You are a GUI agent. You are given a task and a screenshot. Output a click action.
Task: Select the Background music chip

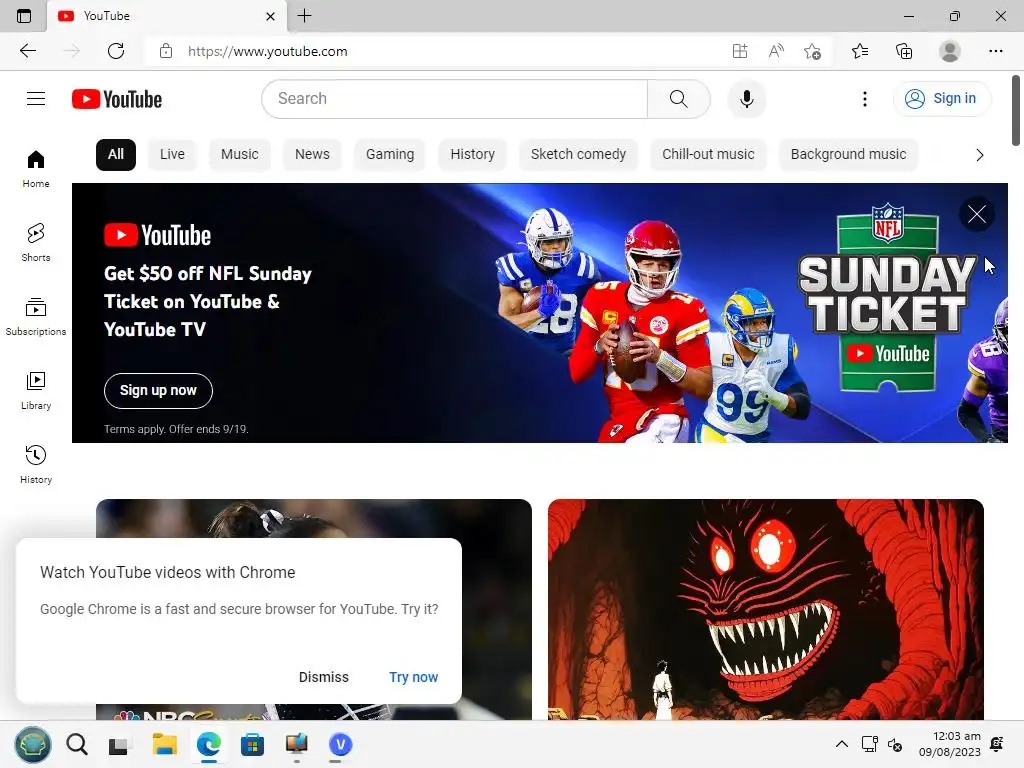848,155
